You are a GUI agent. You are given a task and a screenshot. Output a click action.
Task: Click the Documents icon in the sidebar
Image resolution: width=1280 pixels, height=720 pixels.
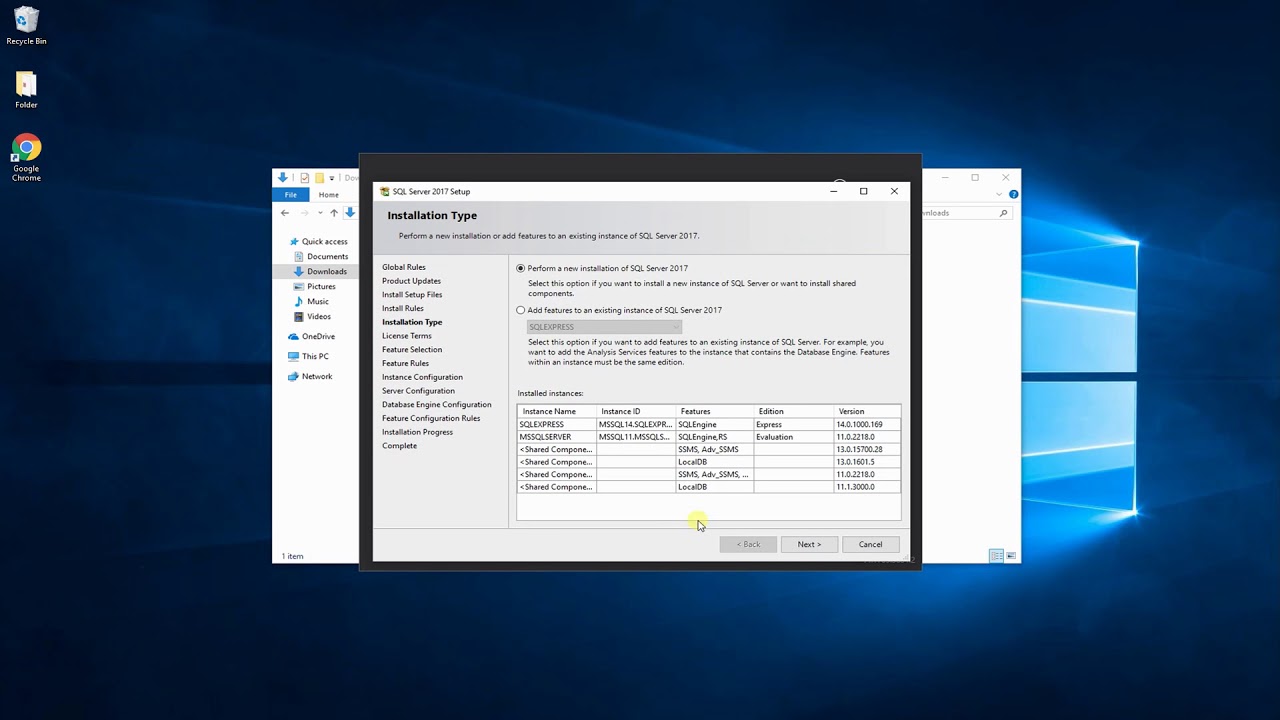(298, 256)
